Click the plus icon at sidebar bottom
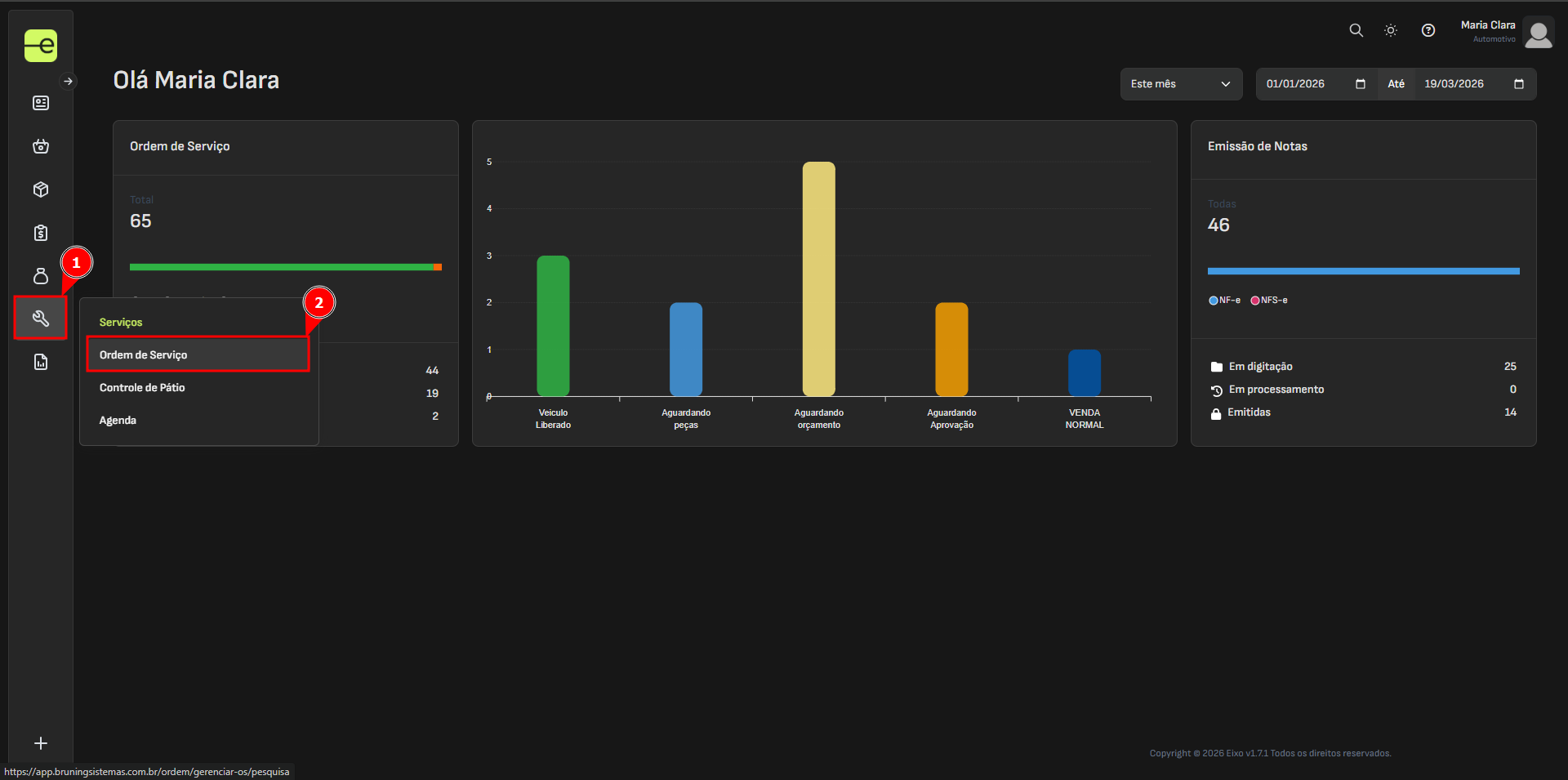The height and width of the screenshot is (780, 1568). [41, 743]
